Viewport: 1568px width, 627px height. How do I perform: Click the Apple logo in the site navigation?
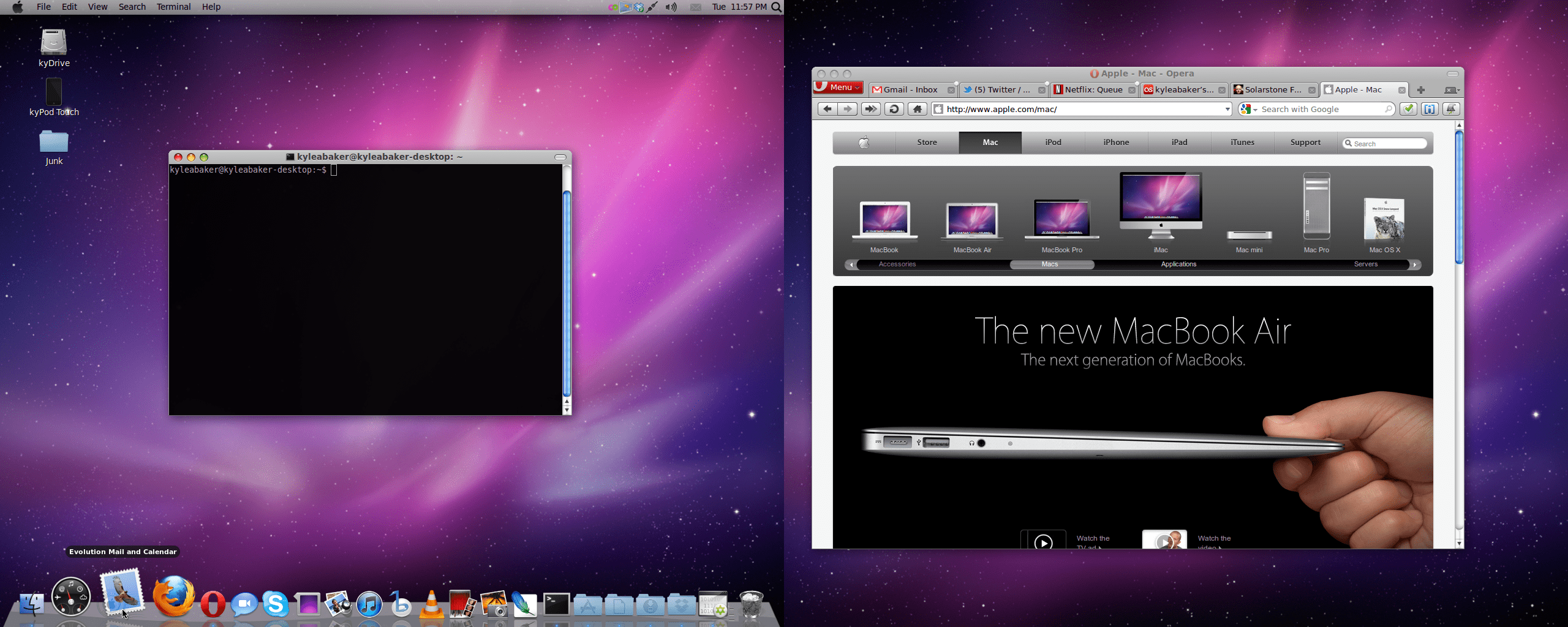(x=864, y=143)
